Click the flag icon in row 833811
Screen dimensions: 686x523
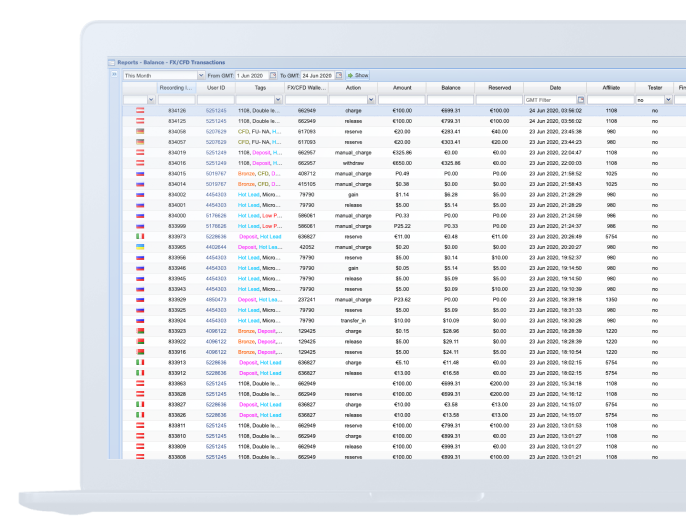pyautogui.click(x=140, y=425)
